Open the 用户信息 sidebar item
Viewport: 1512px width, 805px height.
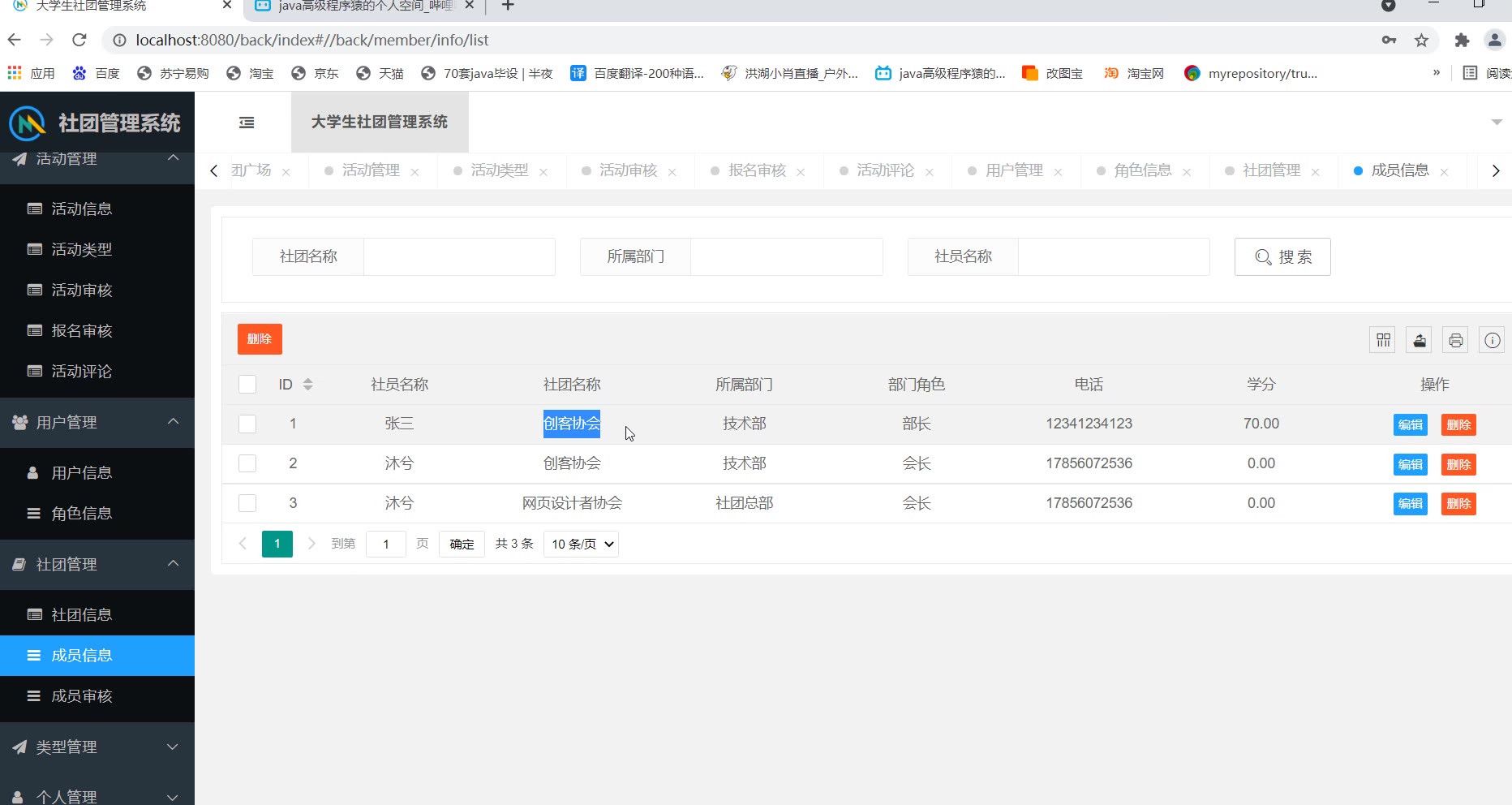[x=97, y=472]
